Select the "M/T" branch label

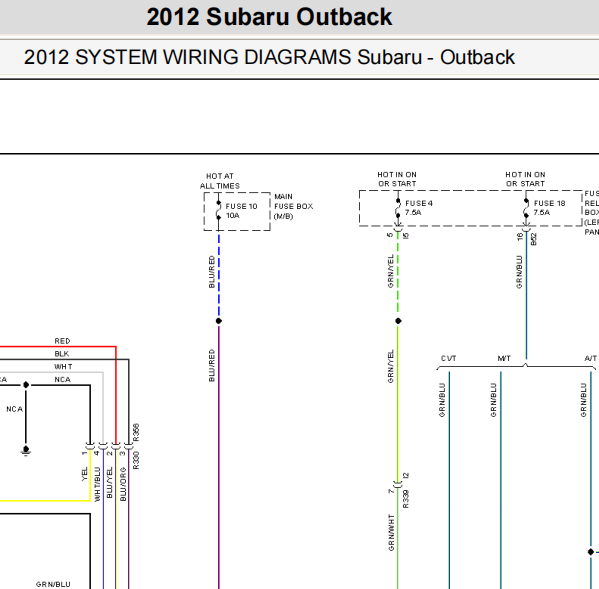(x=504, y=358)
